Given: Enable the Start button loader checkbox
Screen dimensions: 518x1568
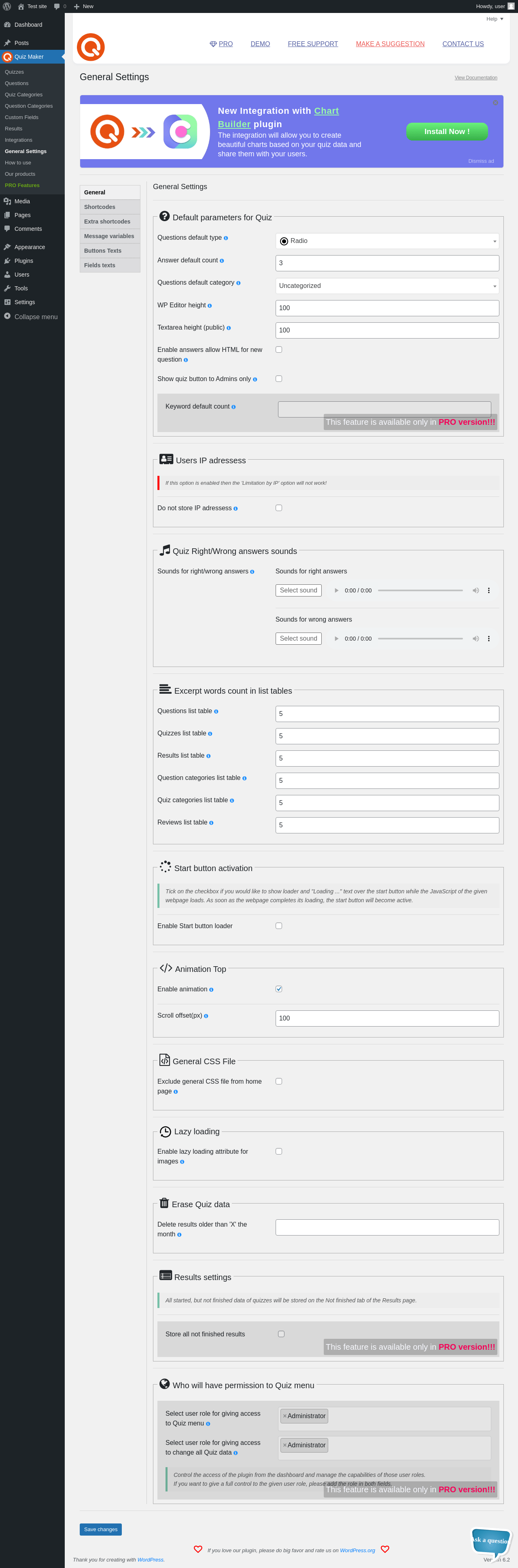Looking at the screenshot, I should point(278,926).
